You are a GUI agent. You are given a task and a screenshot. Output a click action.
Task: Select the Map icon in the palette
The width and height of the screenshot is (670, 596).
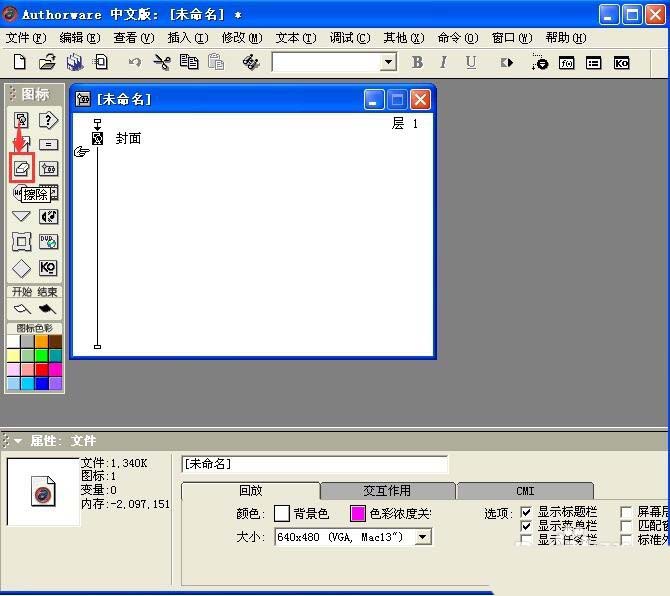tap(48, 169)
